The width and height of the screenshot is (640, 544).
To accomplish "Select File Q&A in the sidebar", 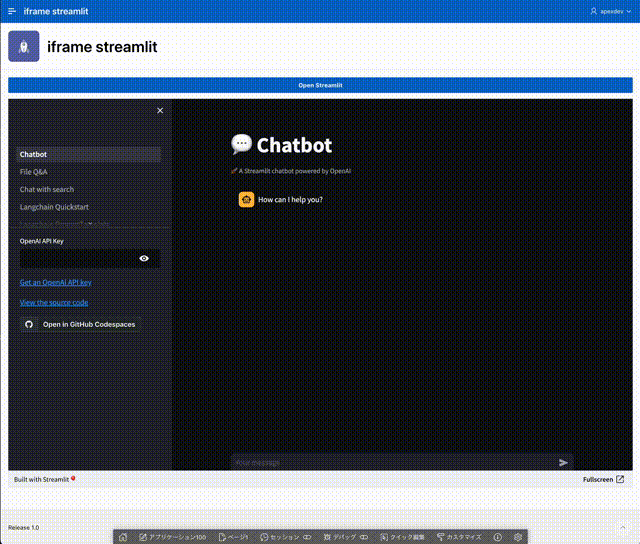I will tap(33, 172).
